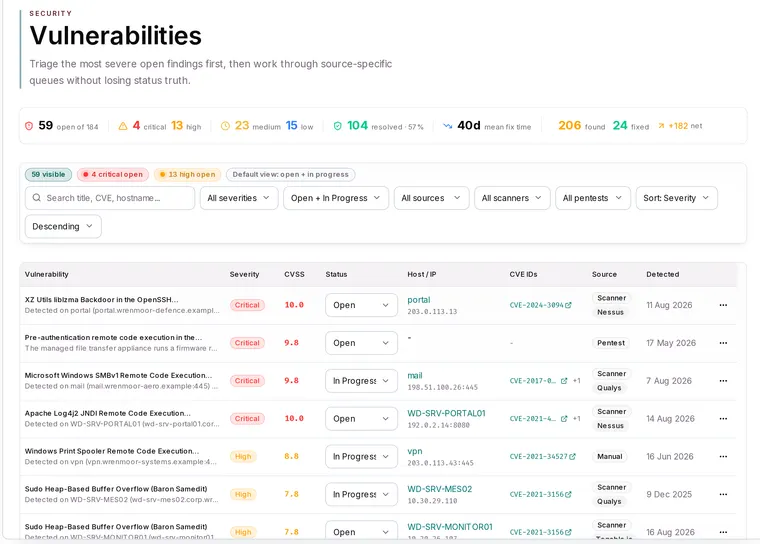This screenshot has width=760, height=544.
Task: Open the WD-SRV-MES02 host link
Action: 440,489
